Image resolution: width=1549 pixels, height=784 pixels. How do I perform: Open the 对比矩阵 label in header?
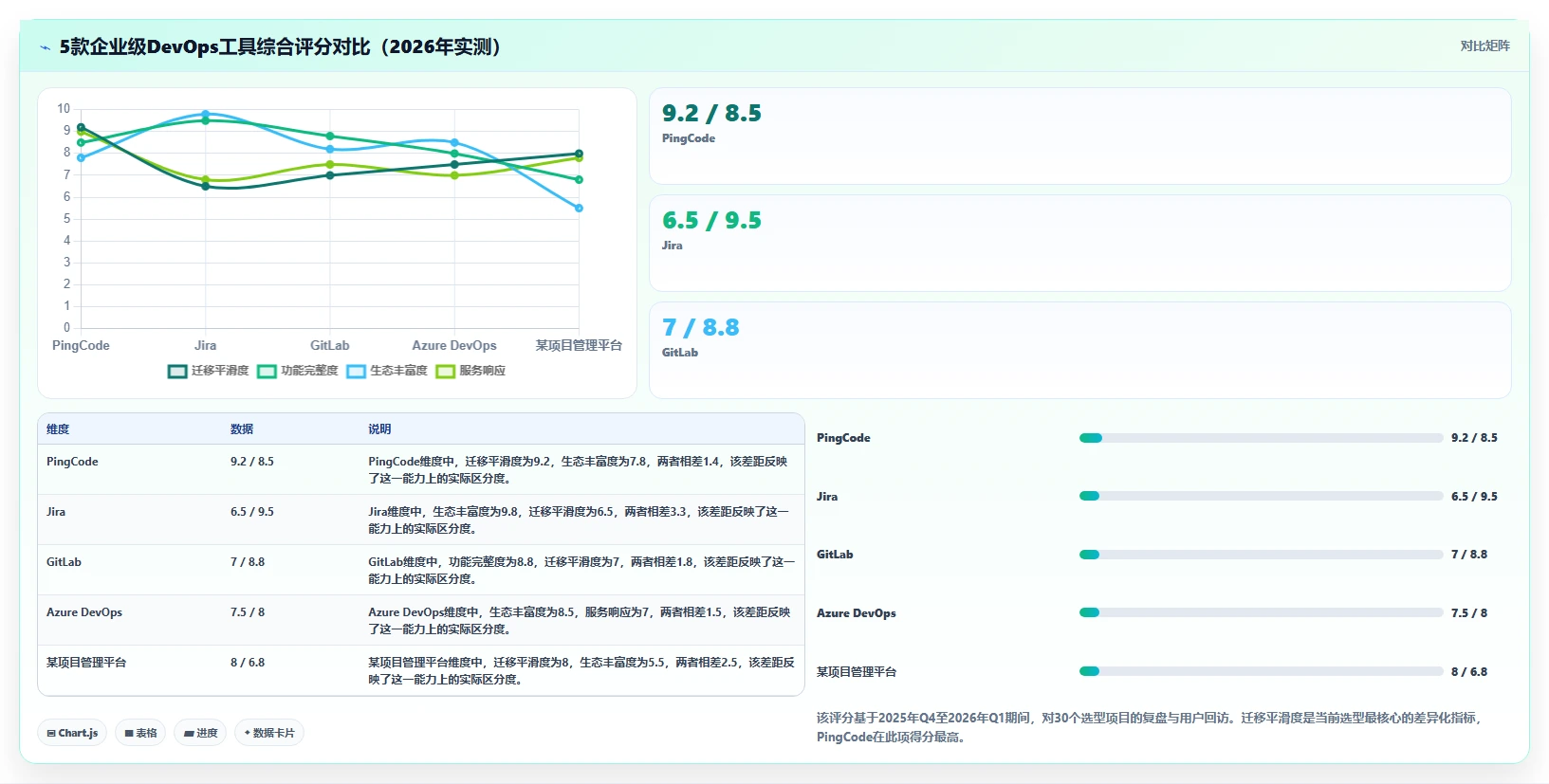(x=1484, y=46)
